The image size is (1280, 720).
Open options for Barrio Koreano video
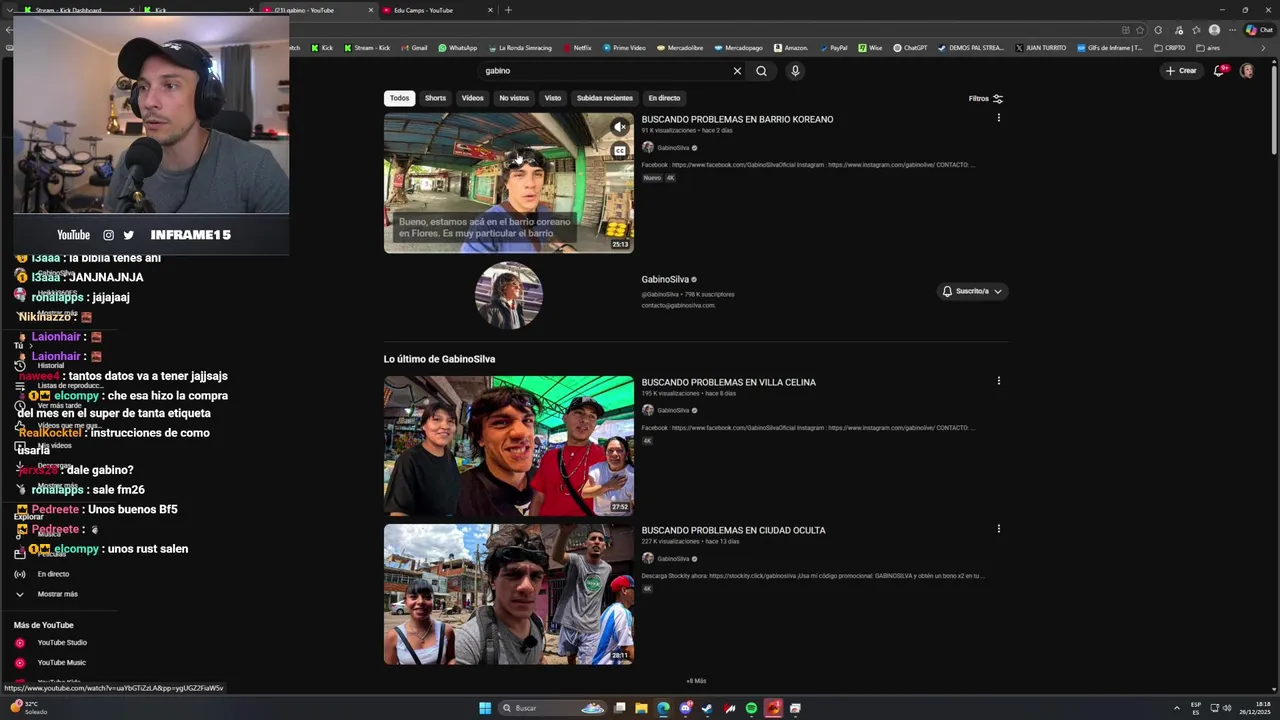point(998,118)
